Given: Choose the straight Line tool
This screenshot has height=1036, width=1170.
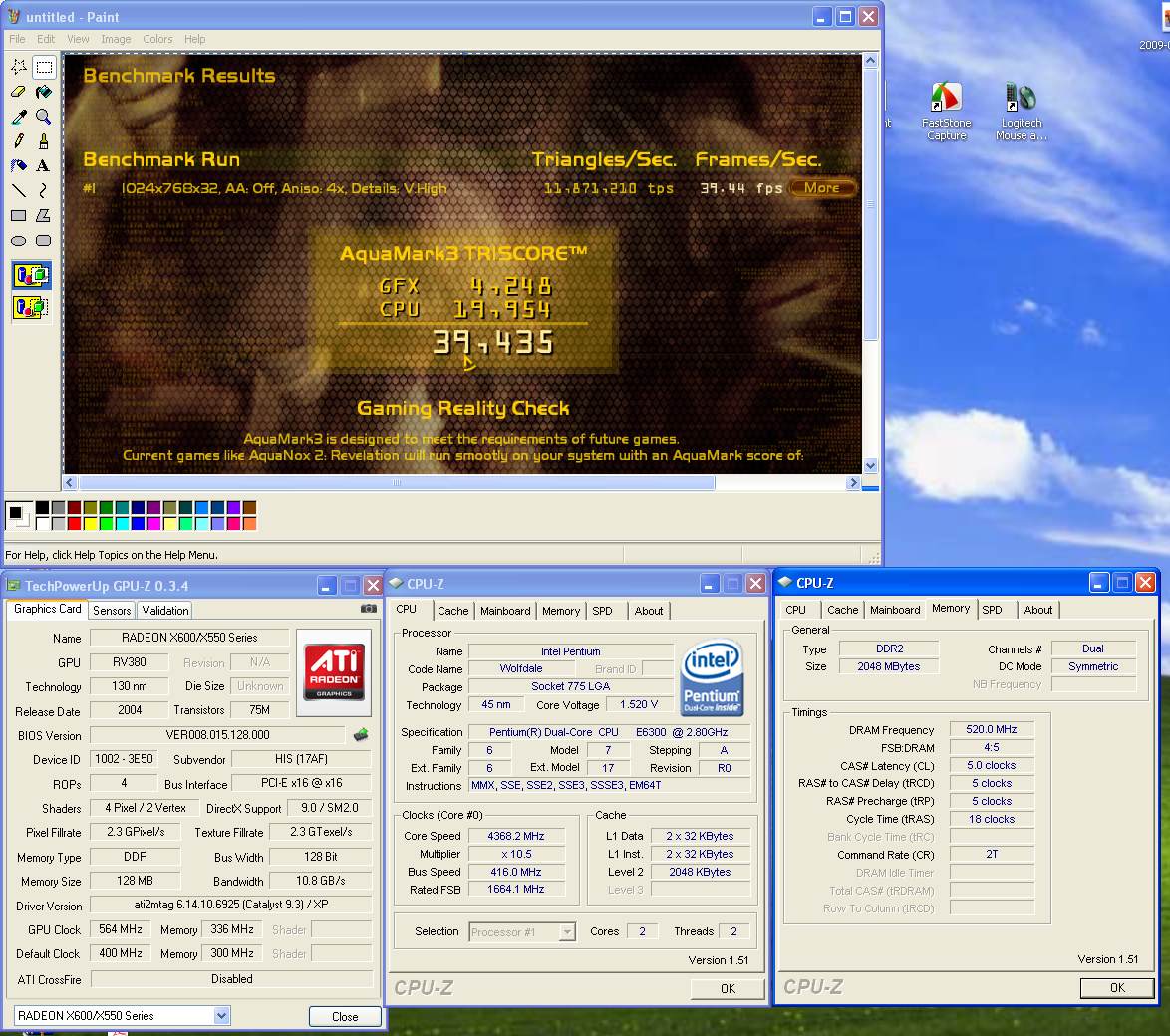Looking at the screenshot, I should tap(19, 191).
